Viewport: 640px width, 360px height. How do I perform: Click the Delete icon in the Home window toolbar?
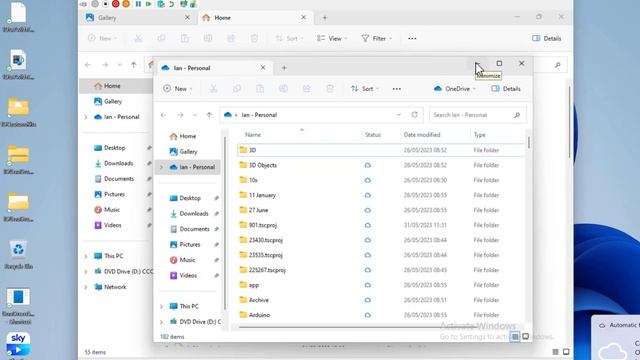click(254, 38)
